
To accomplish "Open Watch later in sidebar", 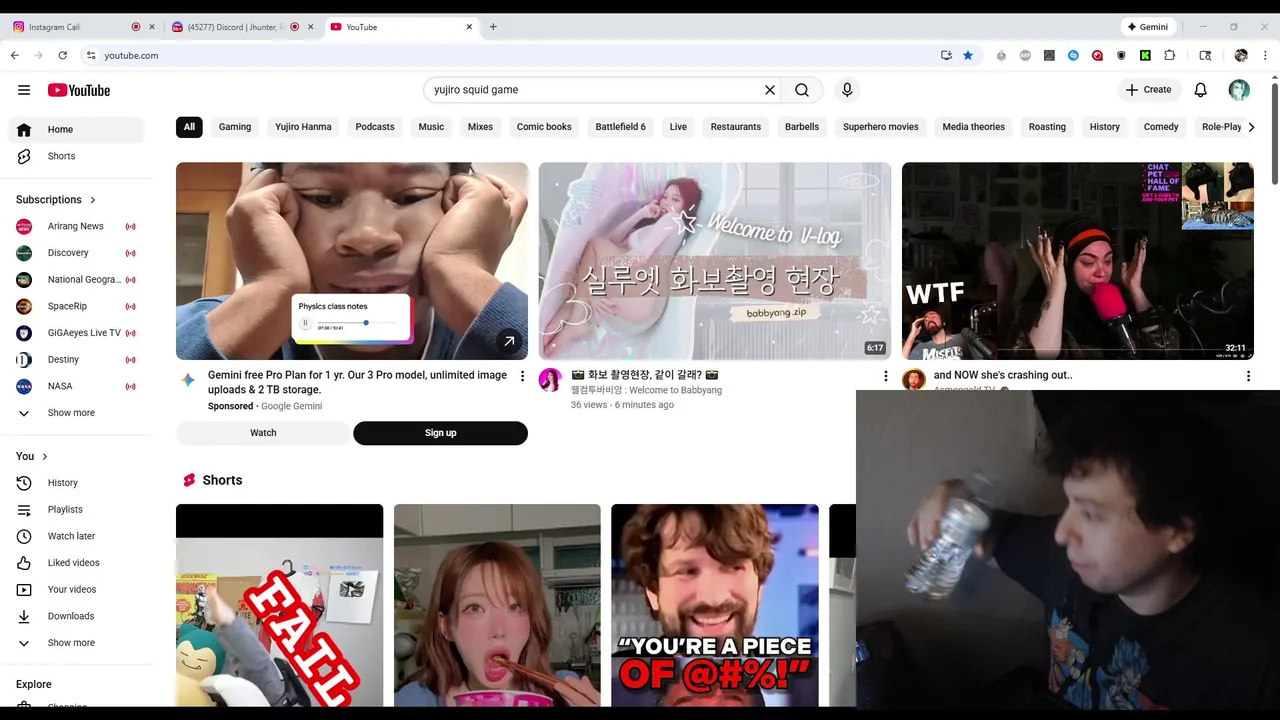I will (x=76, y=536).
